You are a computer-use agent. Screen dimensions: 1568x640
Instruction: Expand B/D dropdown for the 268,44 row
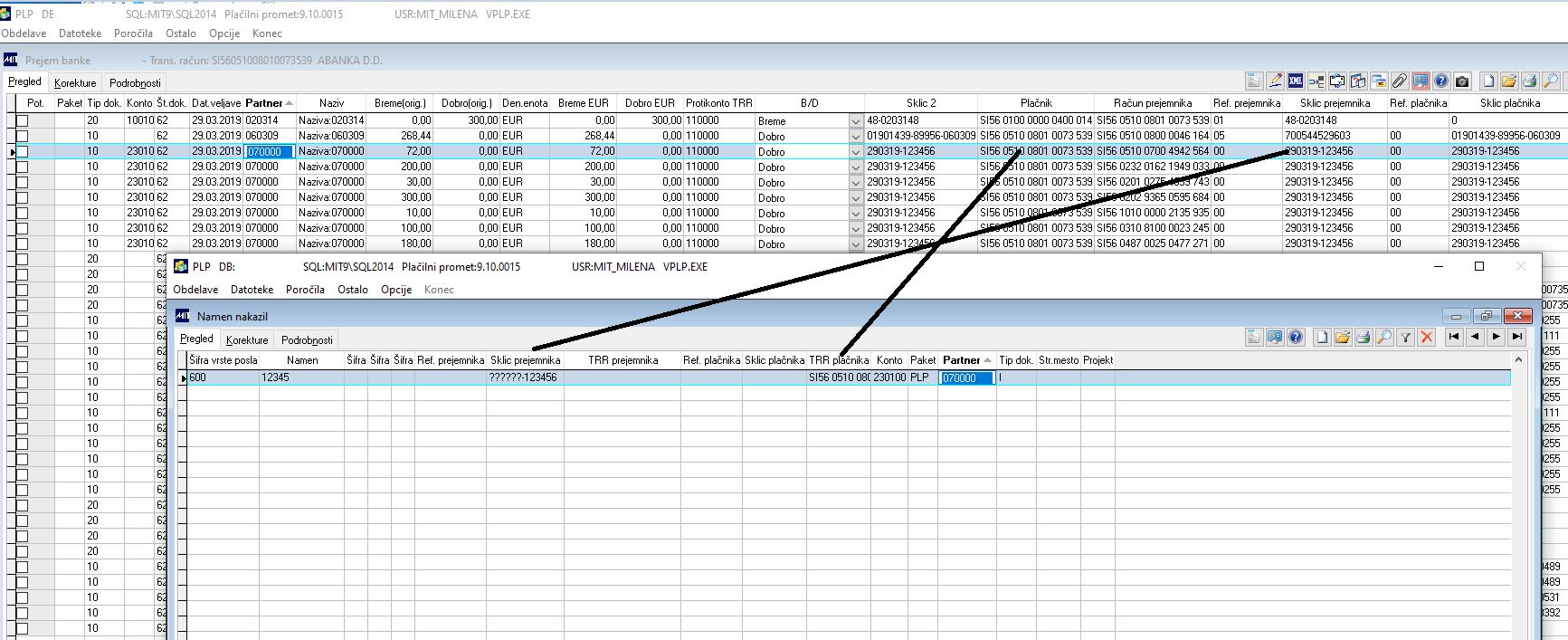(x=856, y=136)
